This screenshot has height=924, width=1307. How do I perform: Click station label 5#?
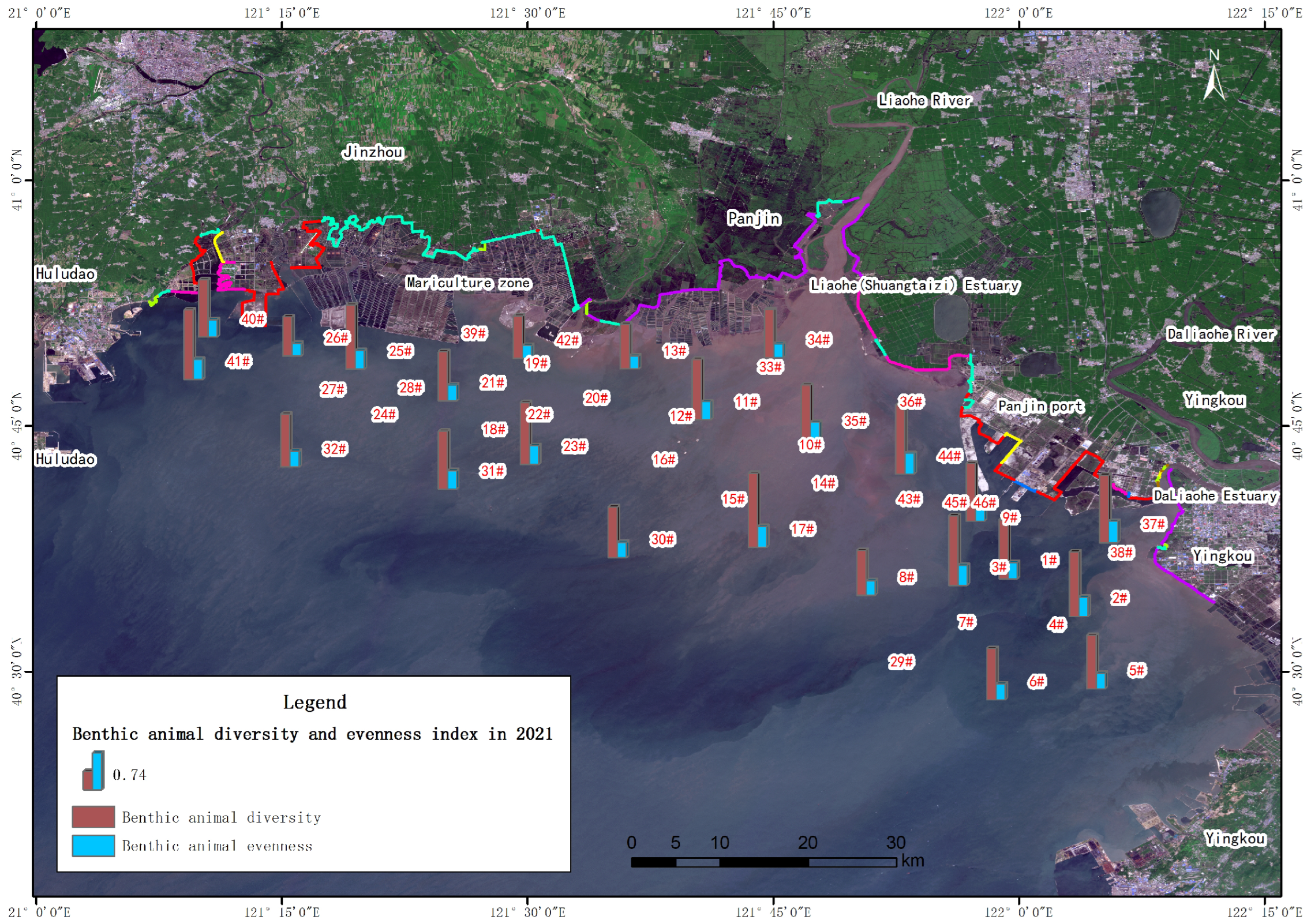(x=1136, y=670)
